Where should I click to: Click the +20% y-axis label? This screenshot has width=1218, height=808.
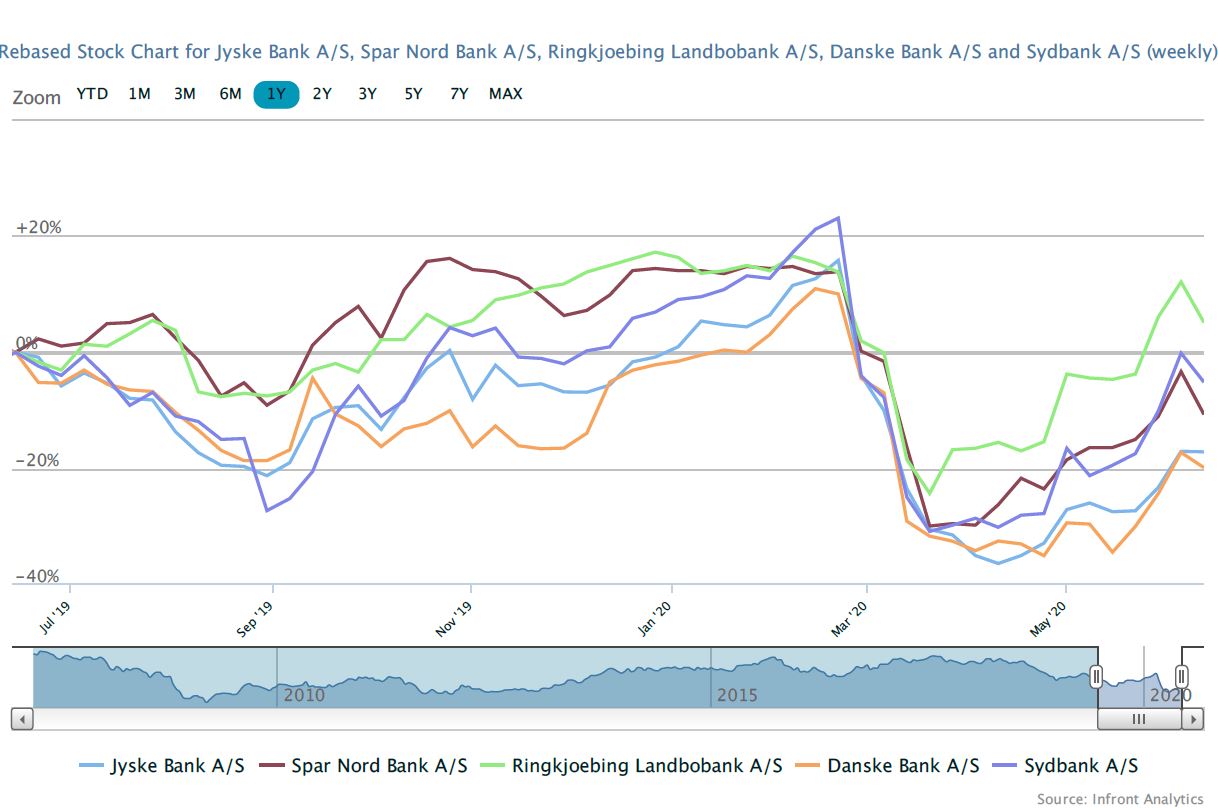pos(39,228)
